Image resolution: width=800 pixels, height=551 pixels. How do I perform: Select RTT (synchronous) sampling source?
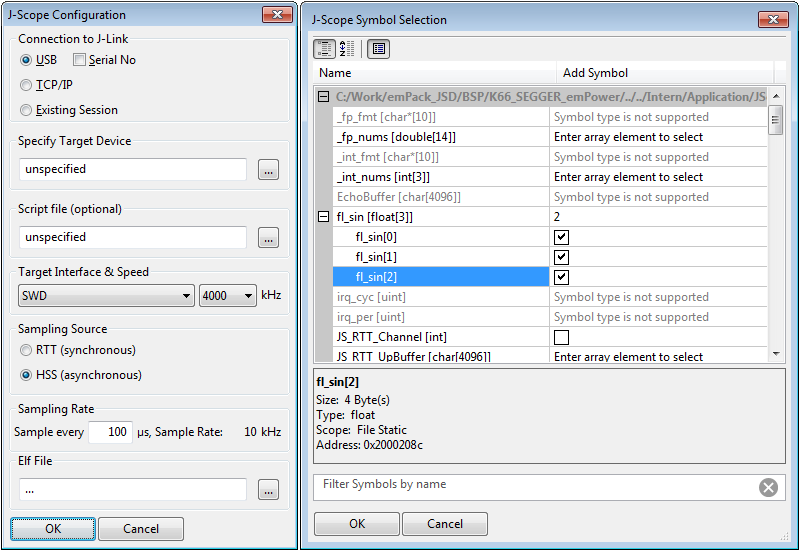[26, 350]
